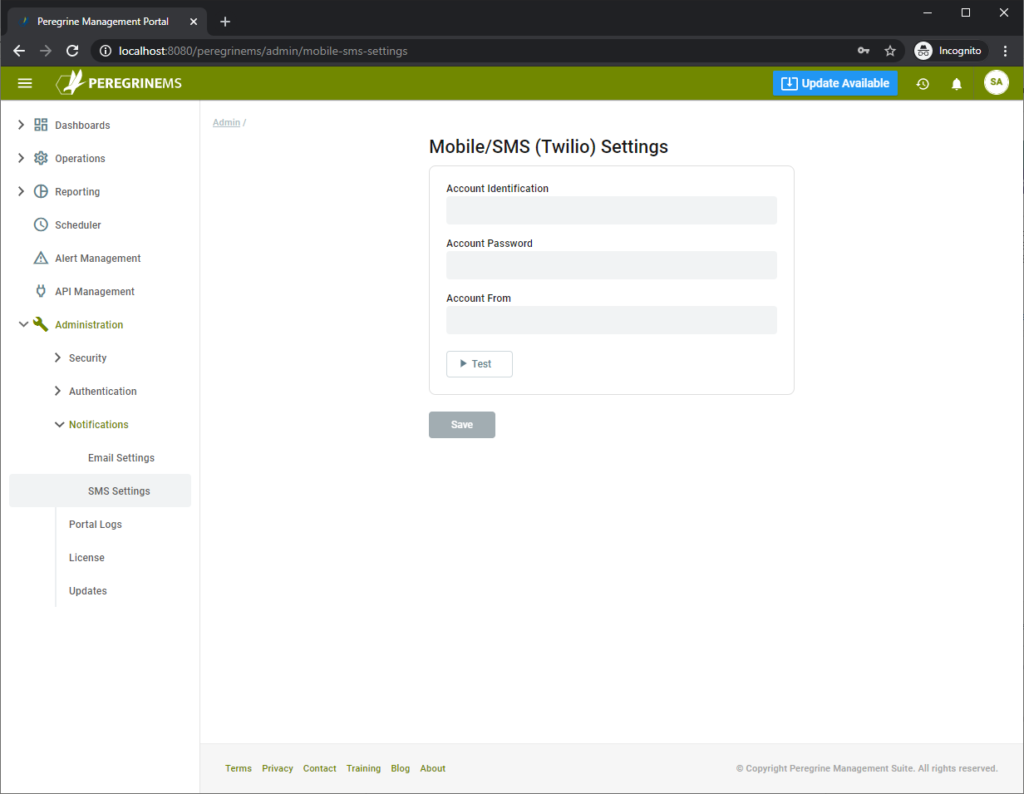Open the Admin breadcrumb link
Image resolution: width=1024 pixels, height=794 pixels.
point(225,121)
